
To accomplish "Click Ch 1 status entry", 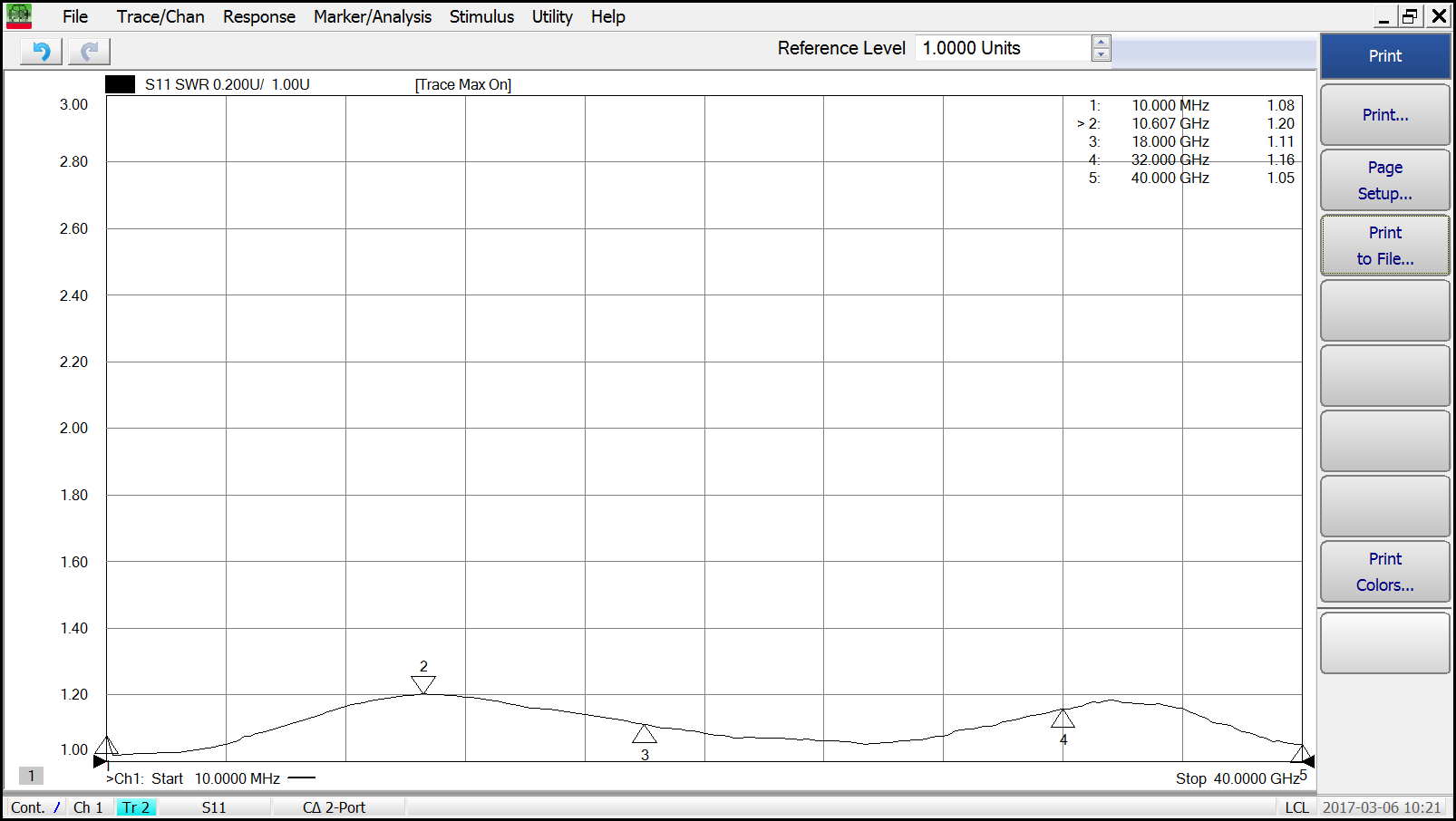I will [x=88, y=807].
